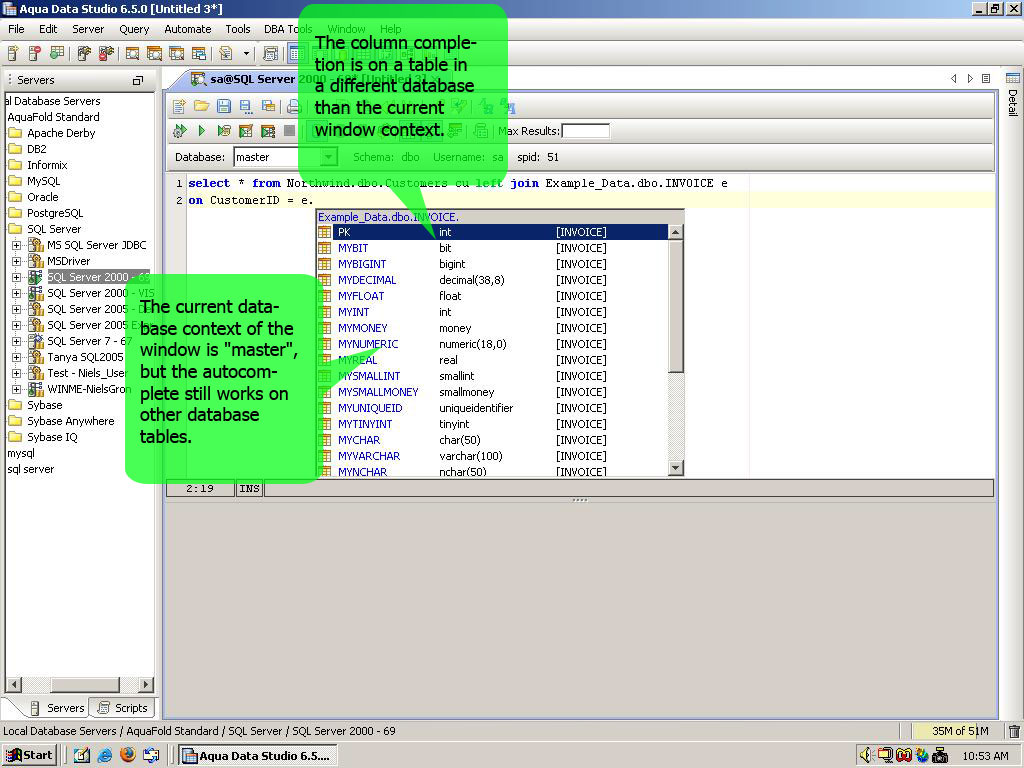Viewport: 1024px width, 768px height.
Task: Toggle the INS insert mode indicator
Action: 249,488
